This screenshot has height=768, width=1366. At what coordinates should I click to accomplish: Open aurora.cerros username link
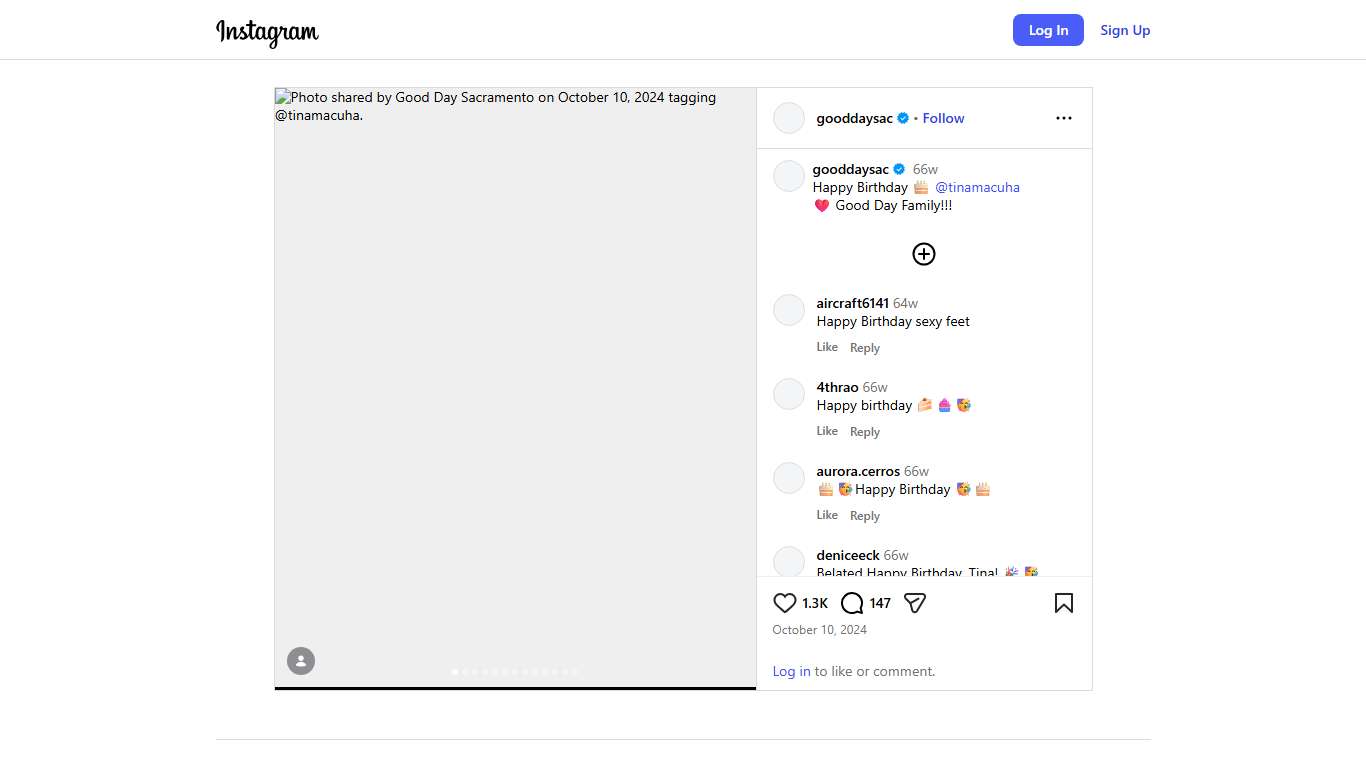(x=858, y=471)
